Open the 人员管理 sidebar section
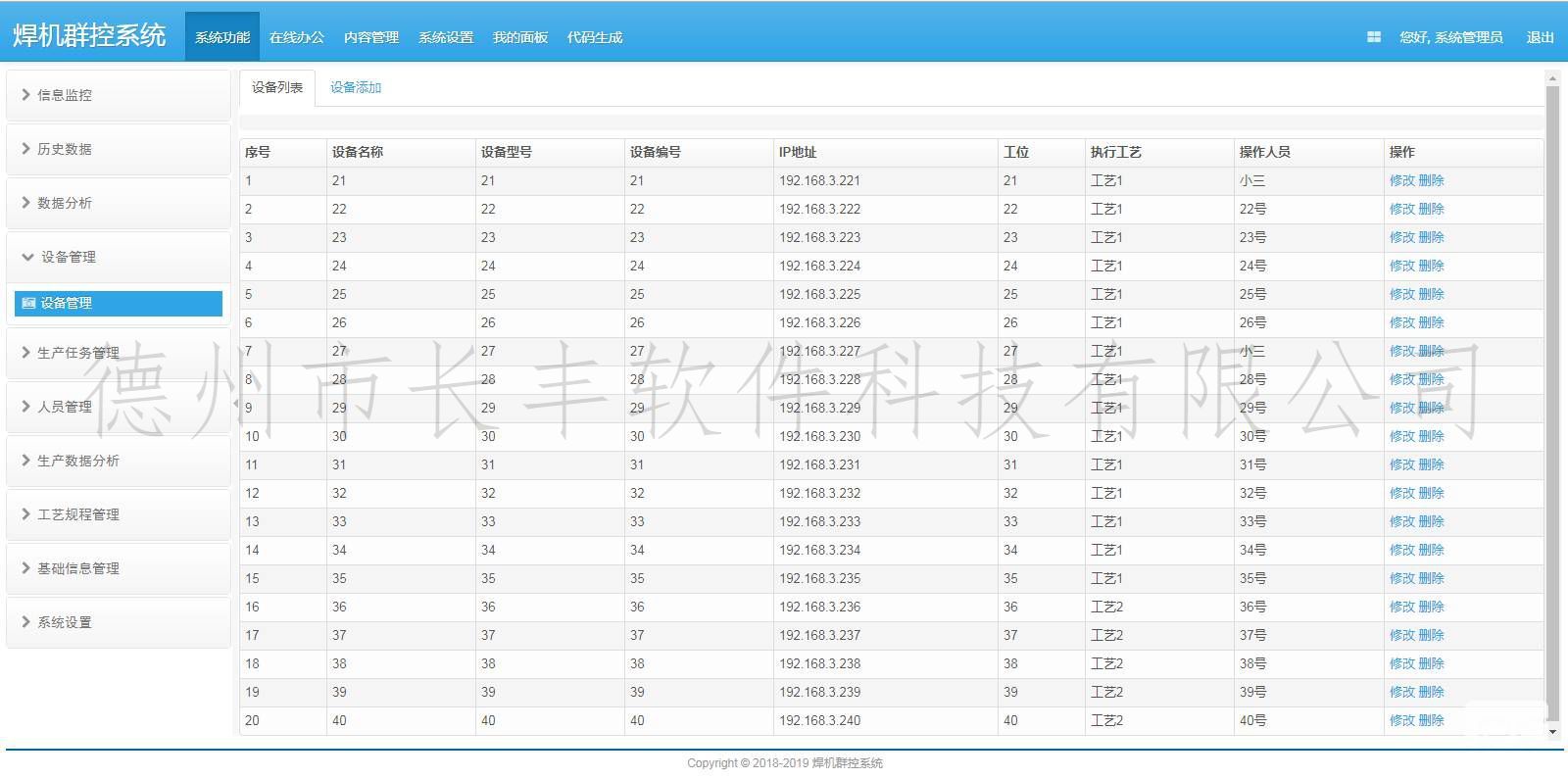The height and width of the screenshot is (779, 1568). 65,407
